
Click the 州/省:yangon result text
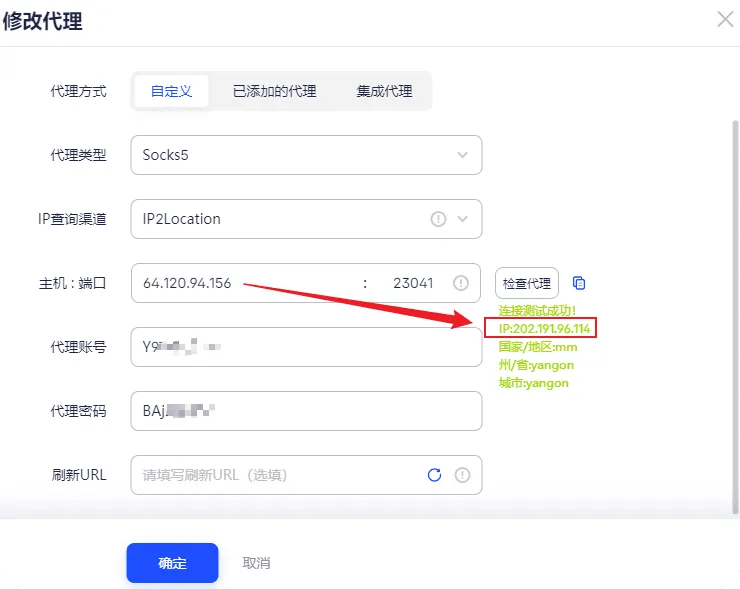tap(536, 365)
